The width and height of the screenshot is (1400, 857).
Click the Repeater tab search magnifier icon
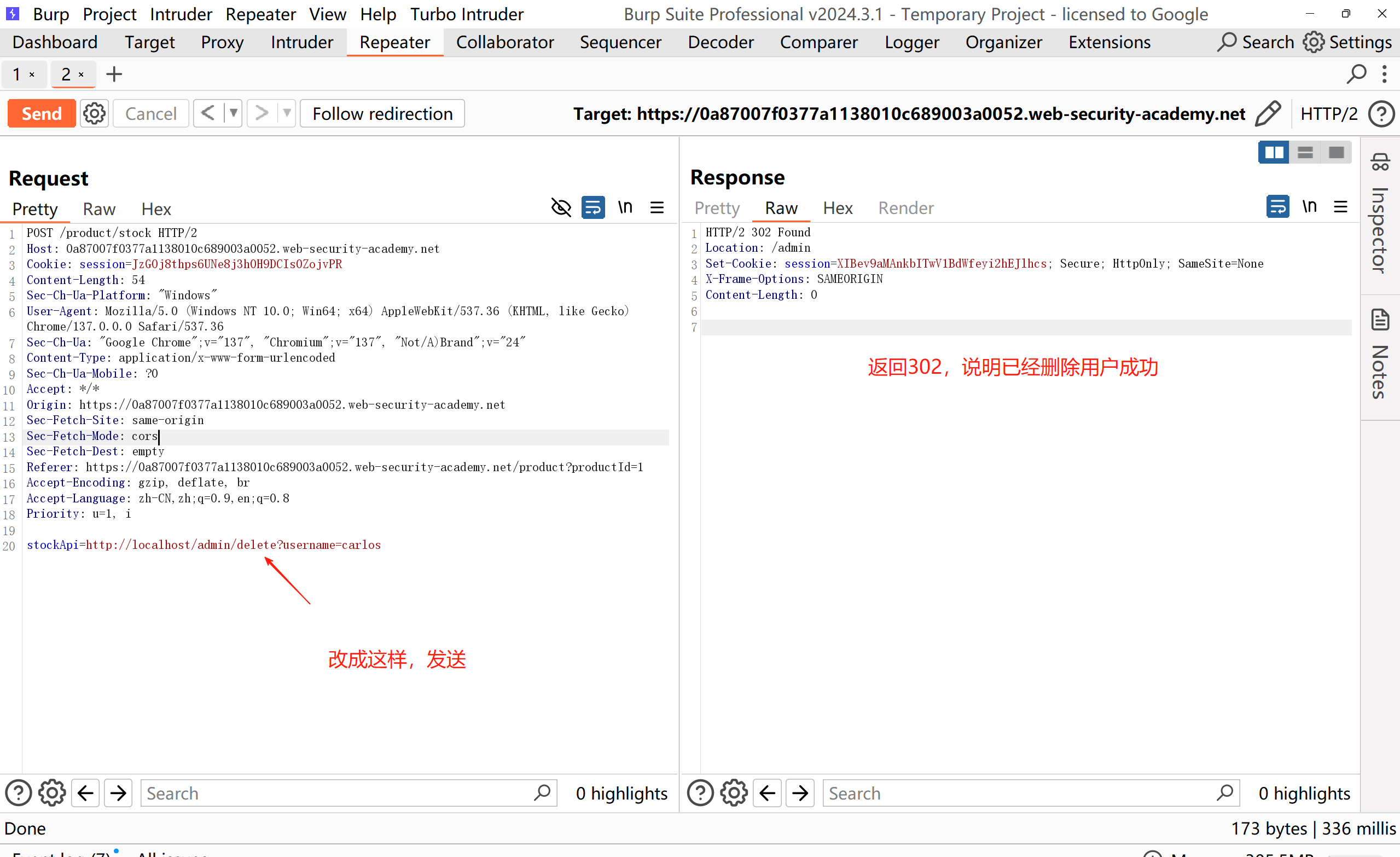(1356, 74)
